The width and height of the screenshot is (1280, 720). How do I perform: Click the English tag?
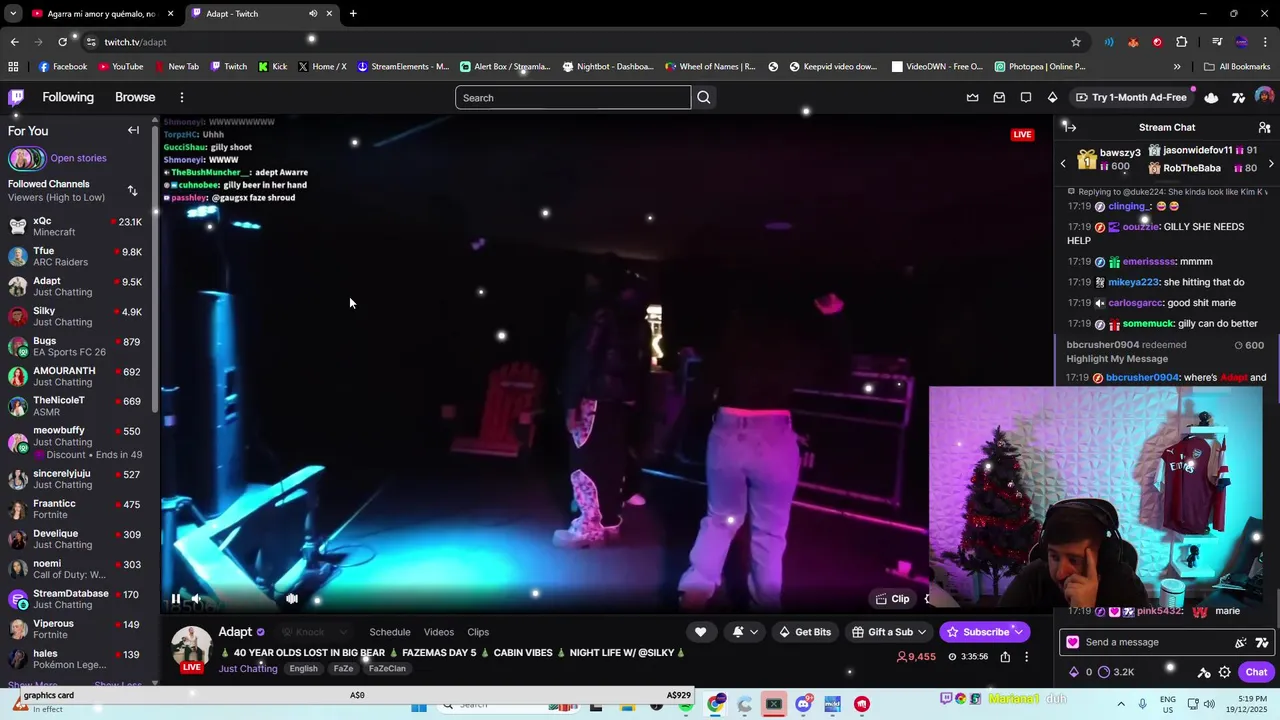click(x=303, y=669)
